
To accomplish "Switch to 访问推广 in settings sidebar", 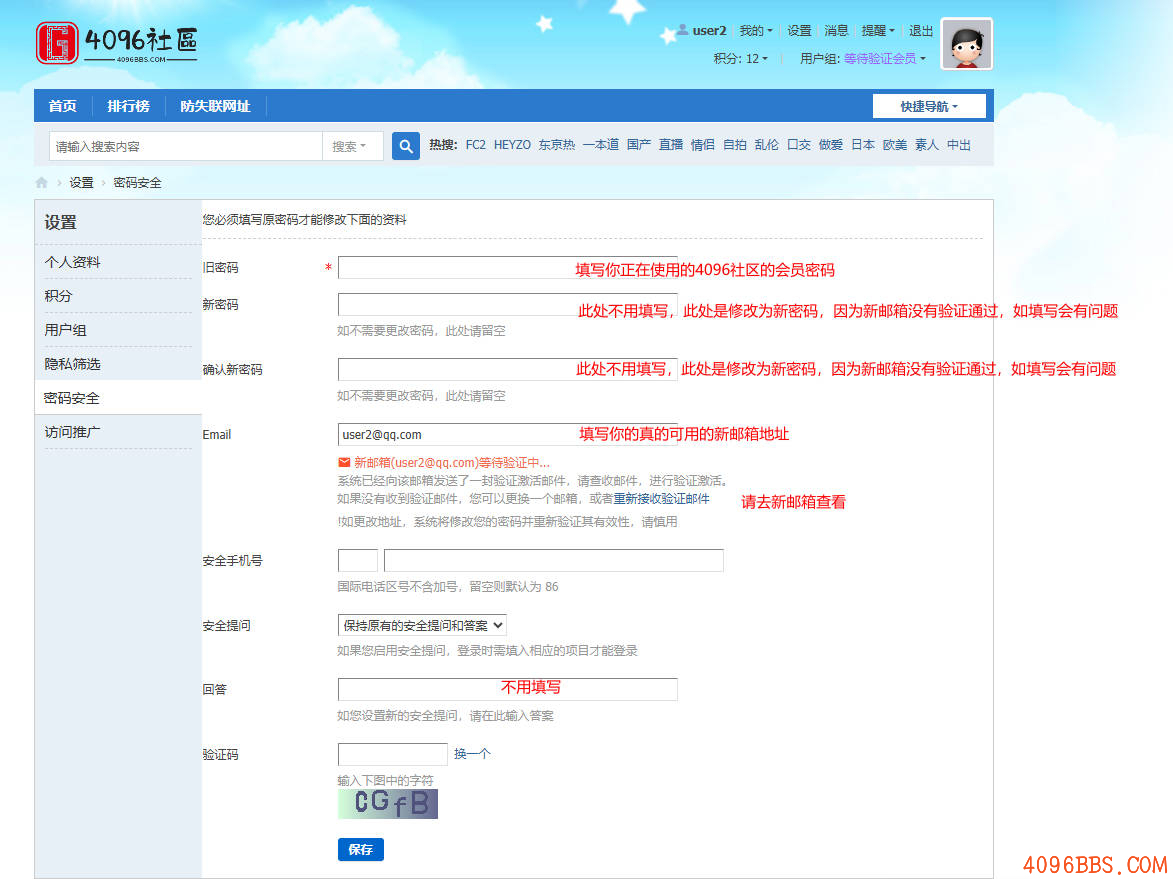I will (x=72, y=432).
